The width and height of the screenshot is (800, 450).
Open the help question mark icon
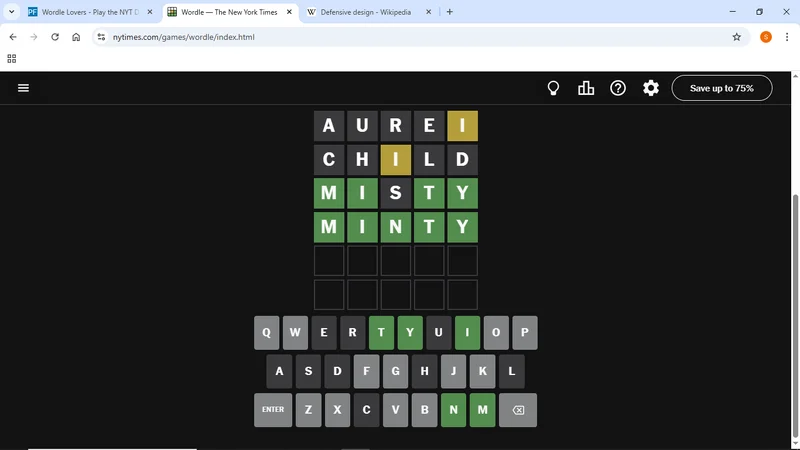click(618, 88)
